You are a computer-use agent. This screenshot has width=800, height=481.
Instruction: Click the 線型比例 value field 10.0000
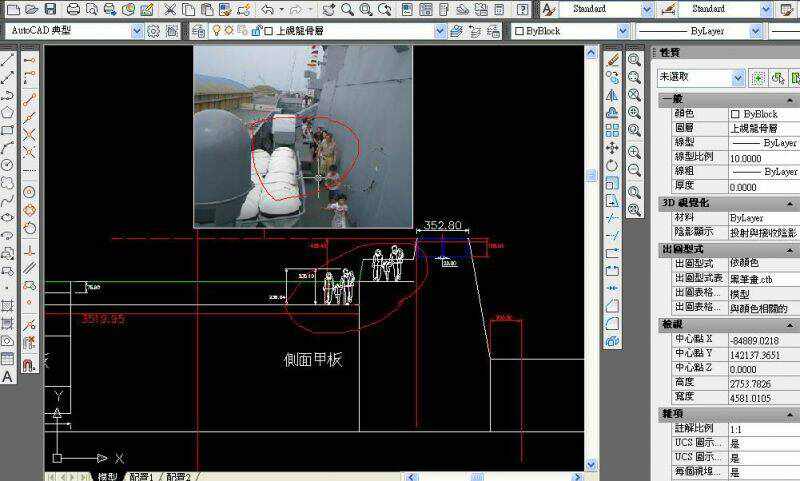(x=760, y=158)
